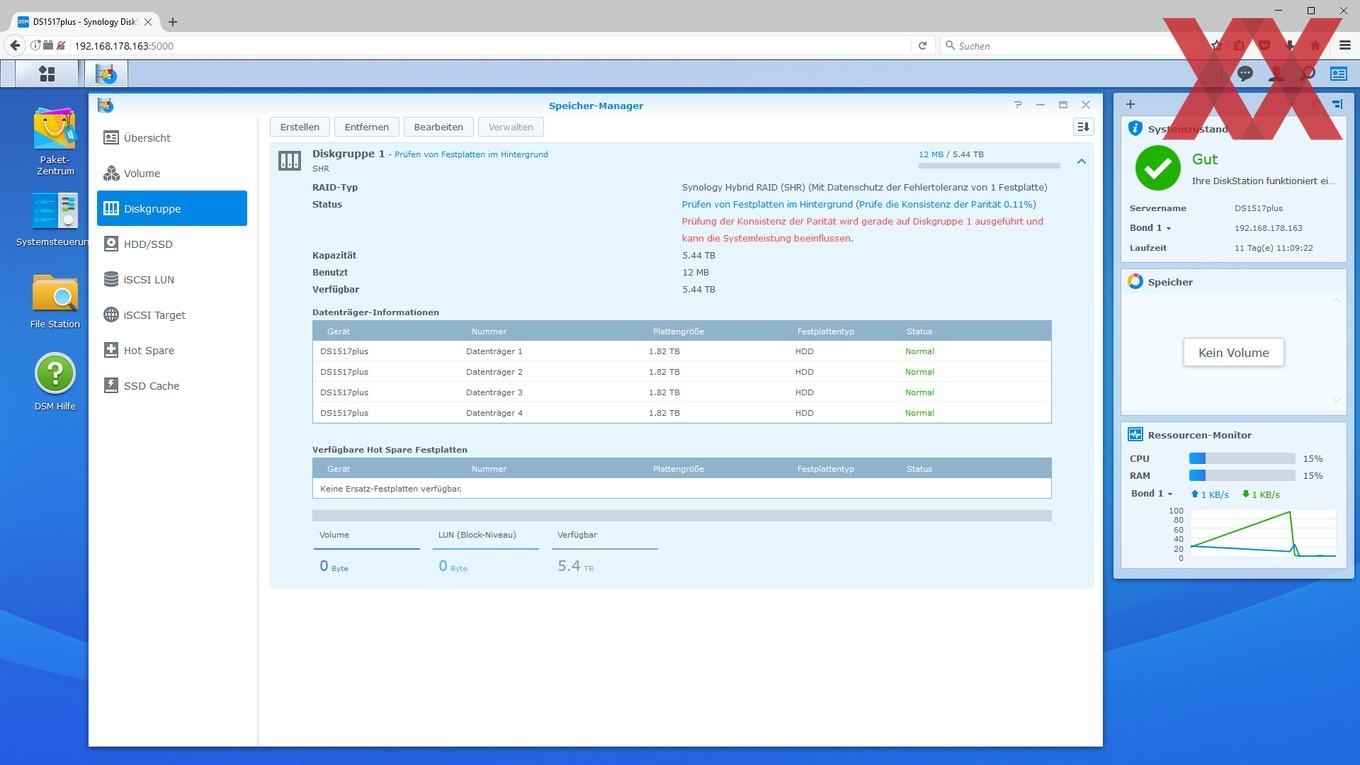This screenshot has width=1360, height=765.
Task: Toggle the sort order icon button
Action: (1082, 127)
